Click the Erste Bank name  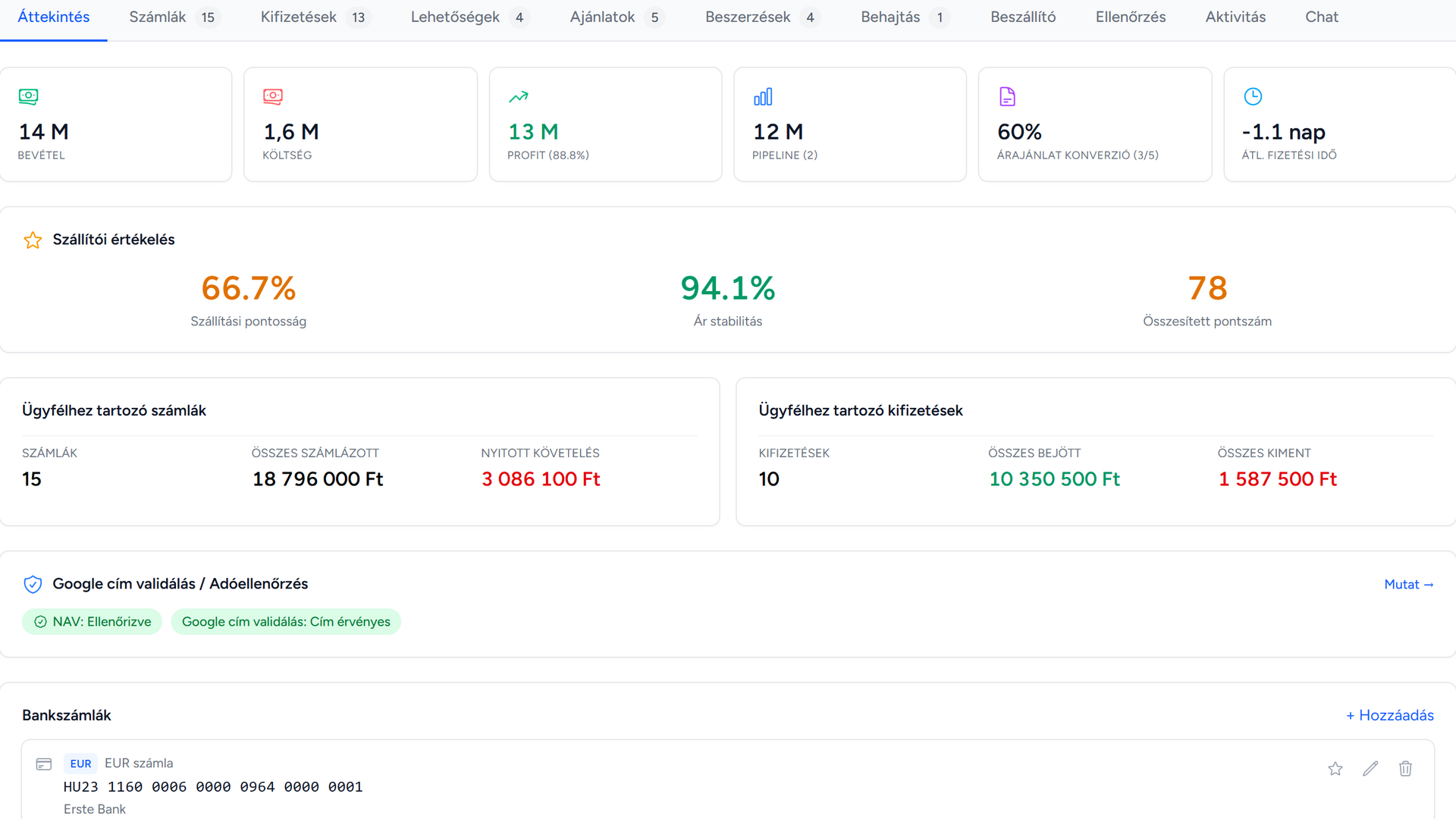95,810
